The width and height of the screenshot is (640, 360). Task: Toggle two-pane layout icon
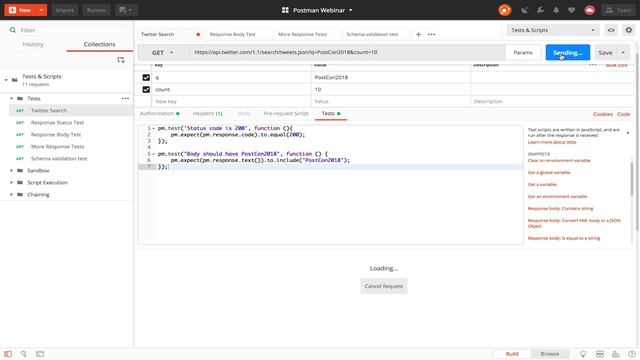tap(600, 354)
